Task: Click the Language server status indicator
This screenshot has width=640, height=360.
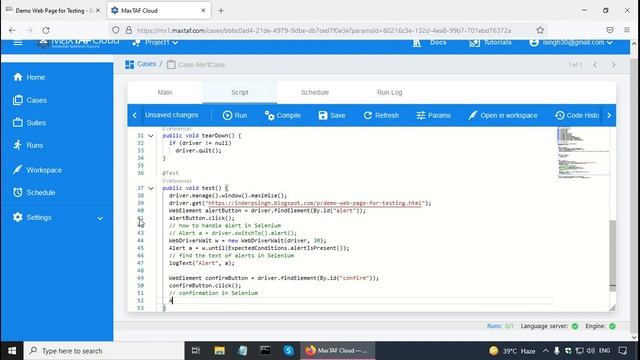Action: pyautogui.click(x=575, y=326)
